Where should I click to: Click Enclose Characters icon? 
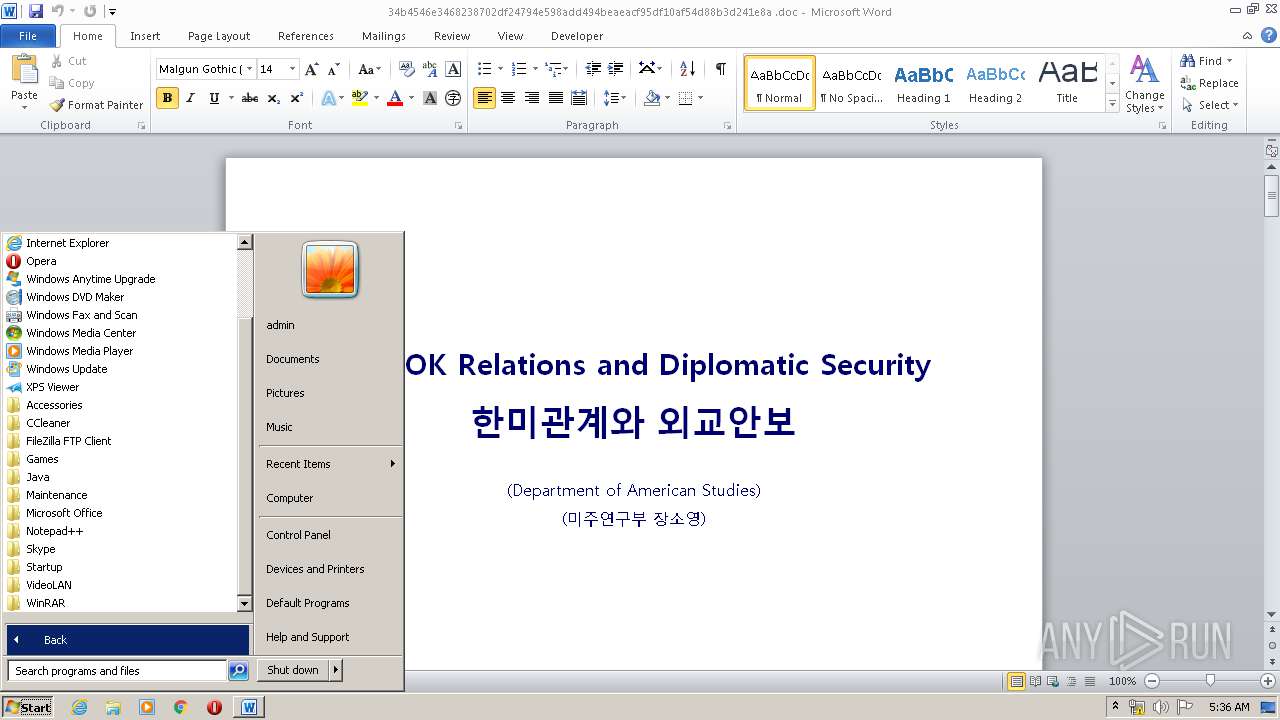453,98
